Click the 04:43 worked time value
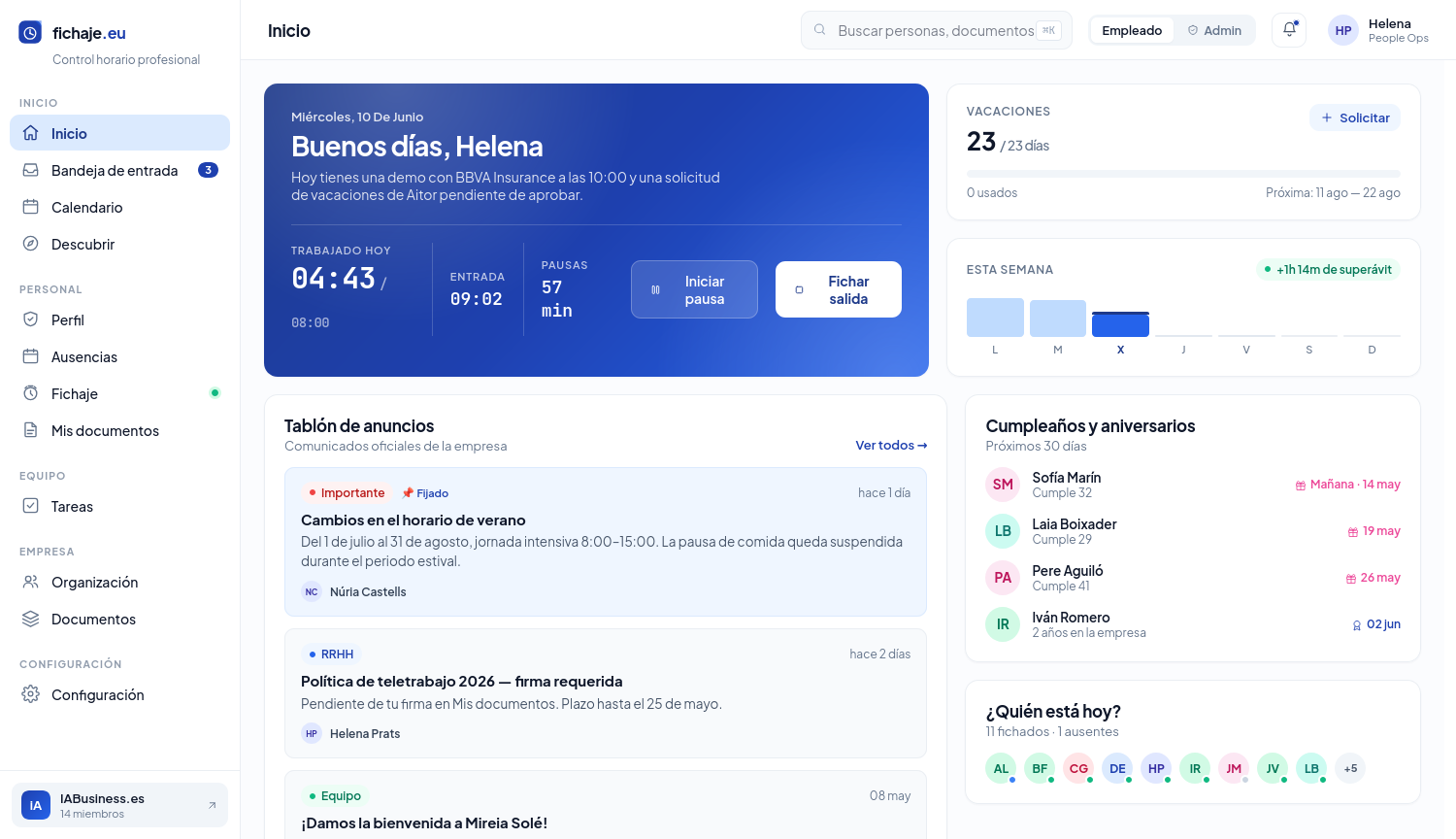1456x839 pixels. (333, 279)
